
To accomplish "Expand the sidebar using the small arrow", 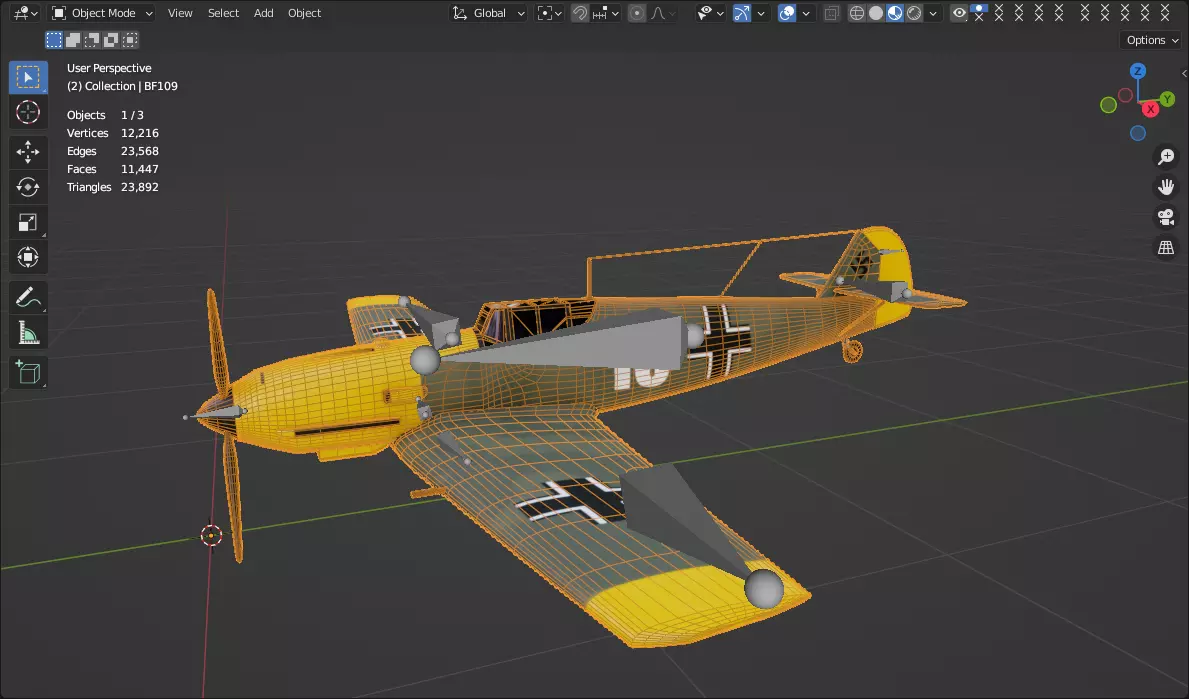I will coord(1184,74).
